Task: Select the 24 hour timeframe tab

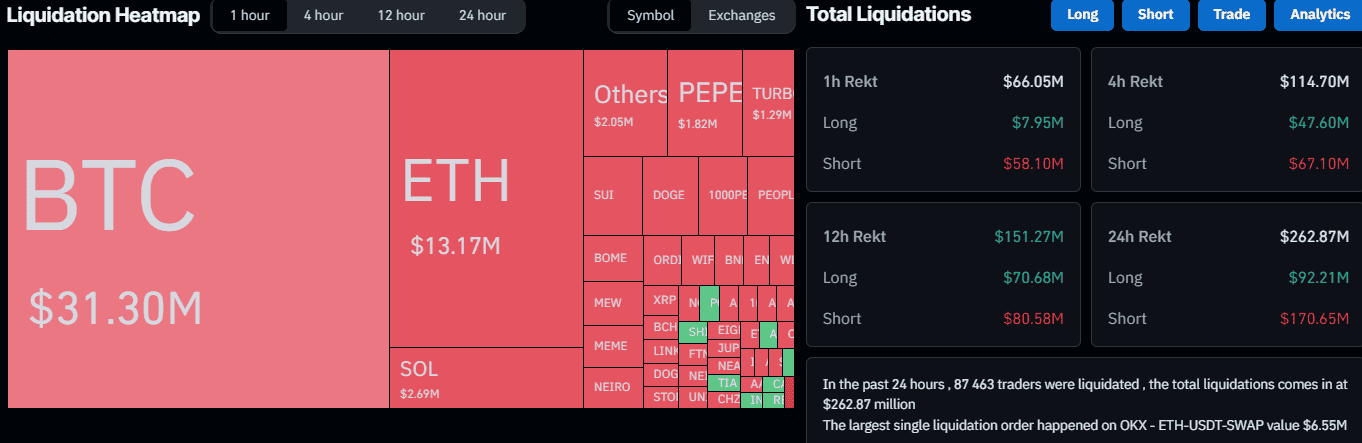Action: 482,16
